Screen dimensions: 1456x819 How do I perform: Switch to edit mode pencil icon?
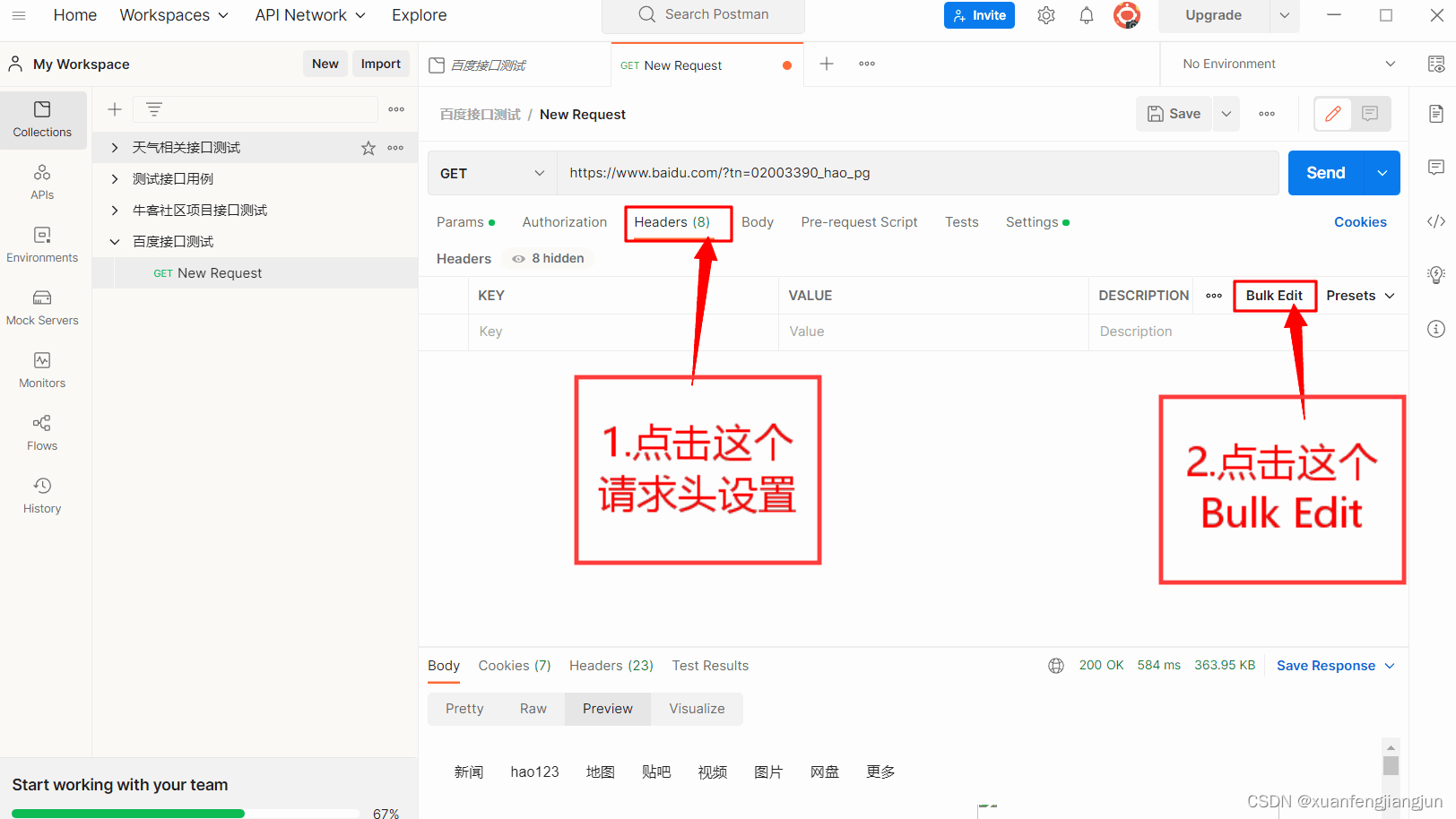[1333, 114]
